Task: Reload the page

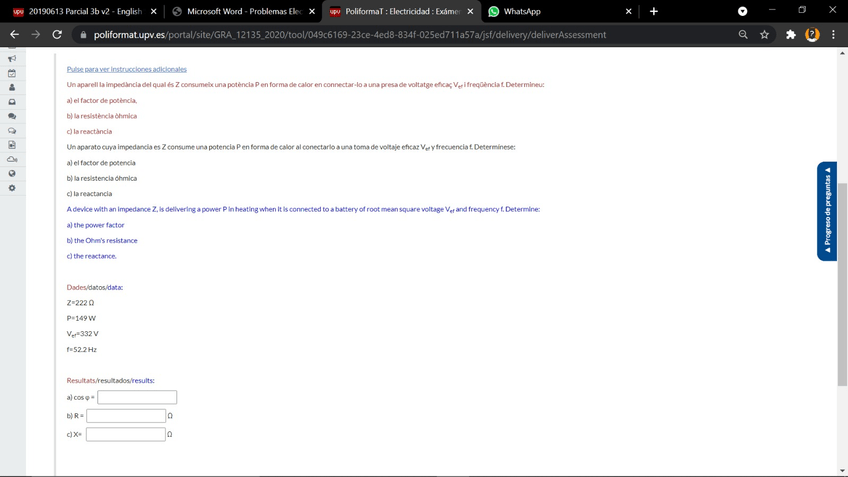Action: [x=57, y=35]
